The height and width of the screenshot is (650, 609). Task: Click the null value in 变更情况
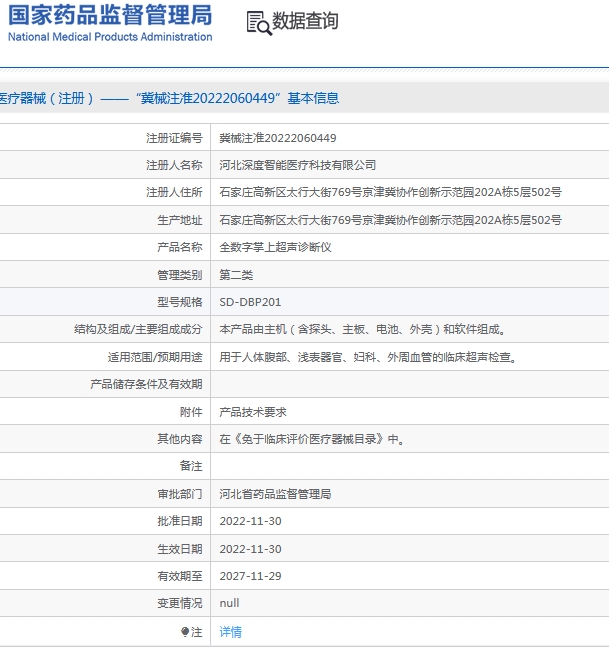click(229, 603)
